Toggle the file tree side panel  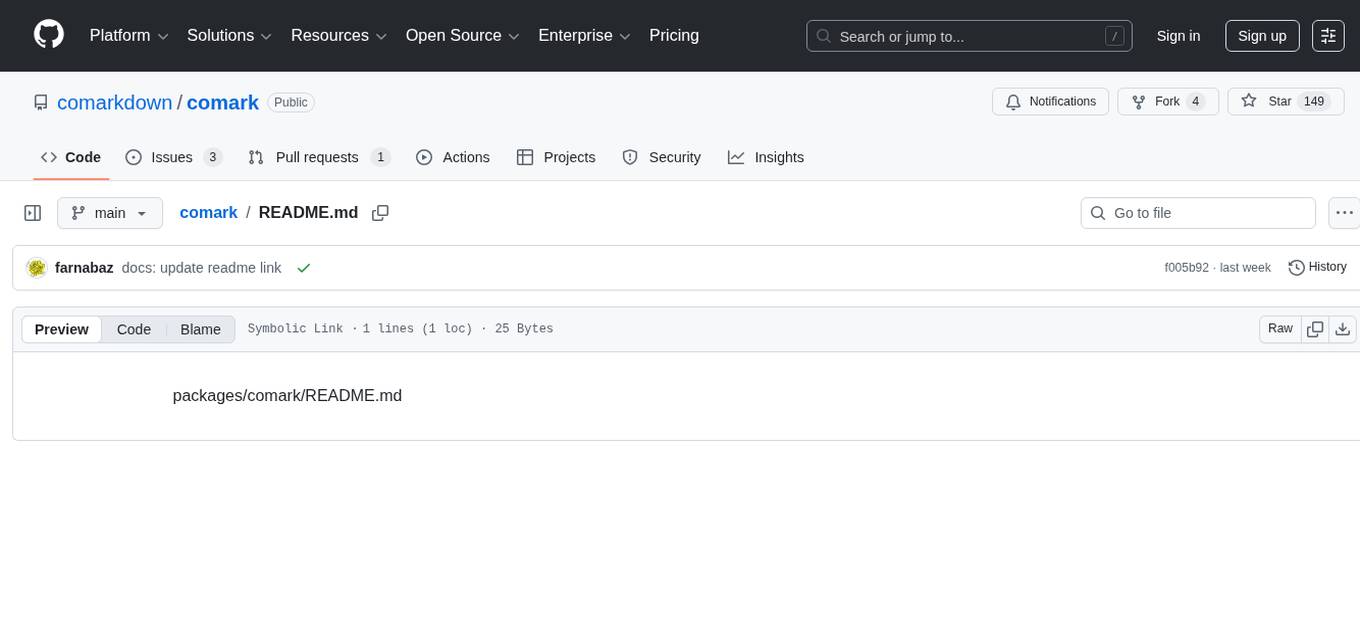click(x=32, y=212)
